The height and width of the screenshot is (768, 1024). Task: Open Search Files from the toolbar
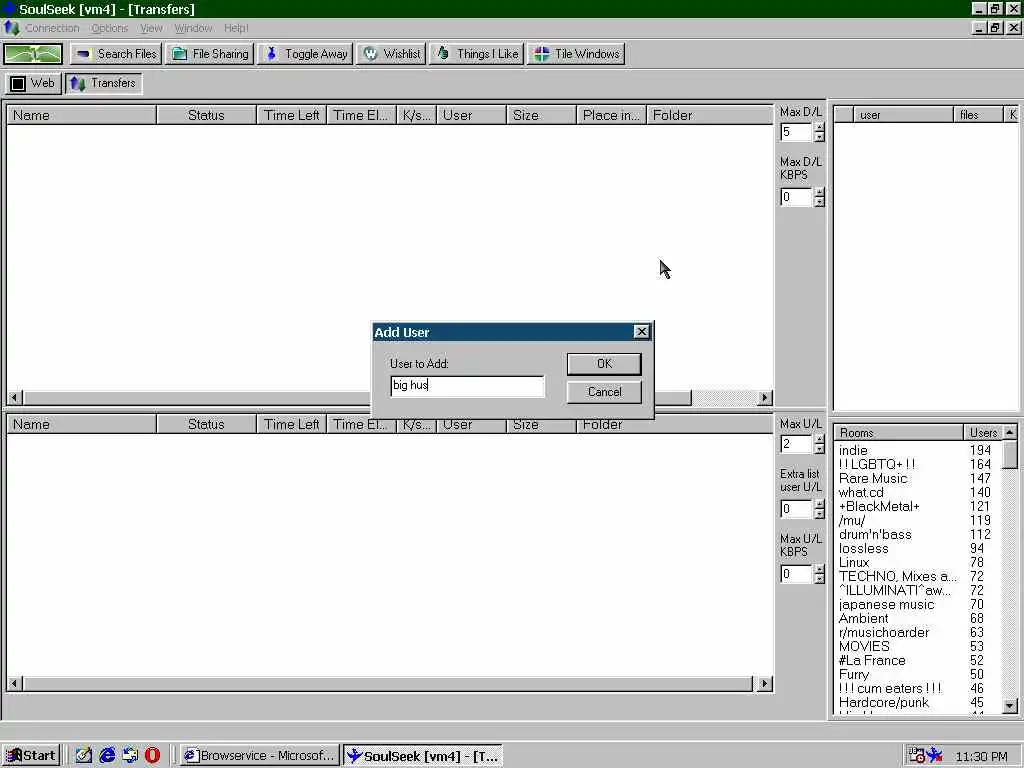[116, 54]
